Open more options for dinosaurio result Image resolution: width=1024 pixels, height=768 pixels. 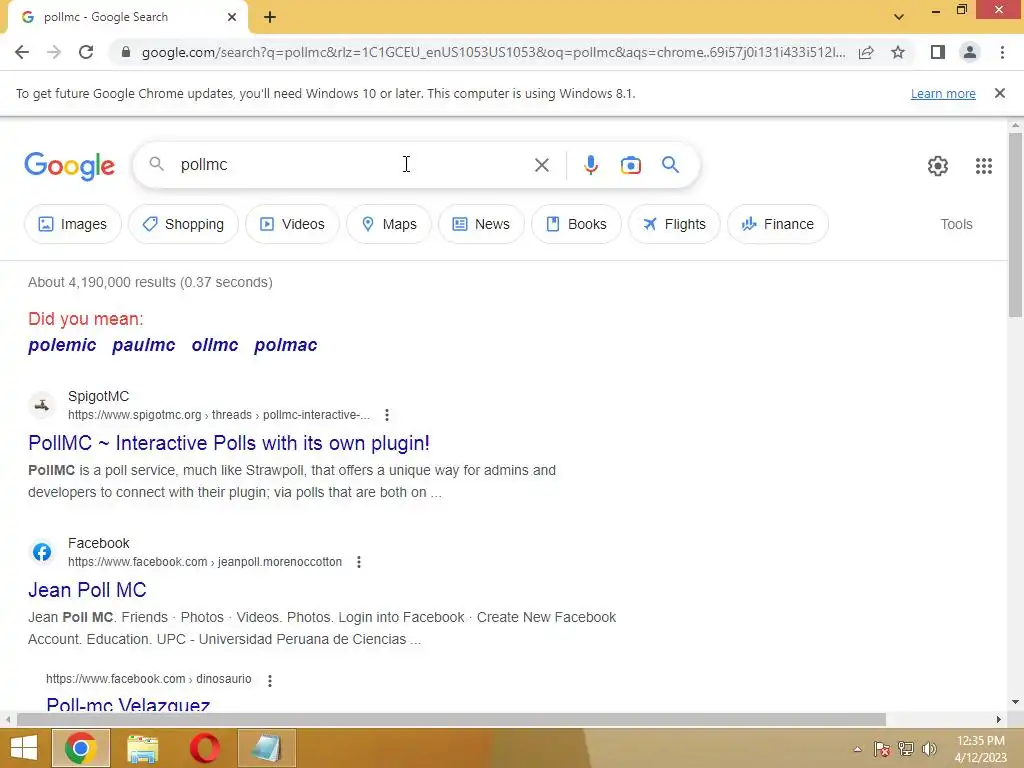tap(270, 680)
